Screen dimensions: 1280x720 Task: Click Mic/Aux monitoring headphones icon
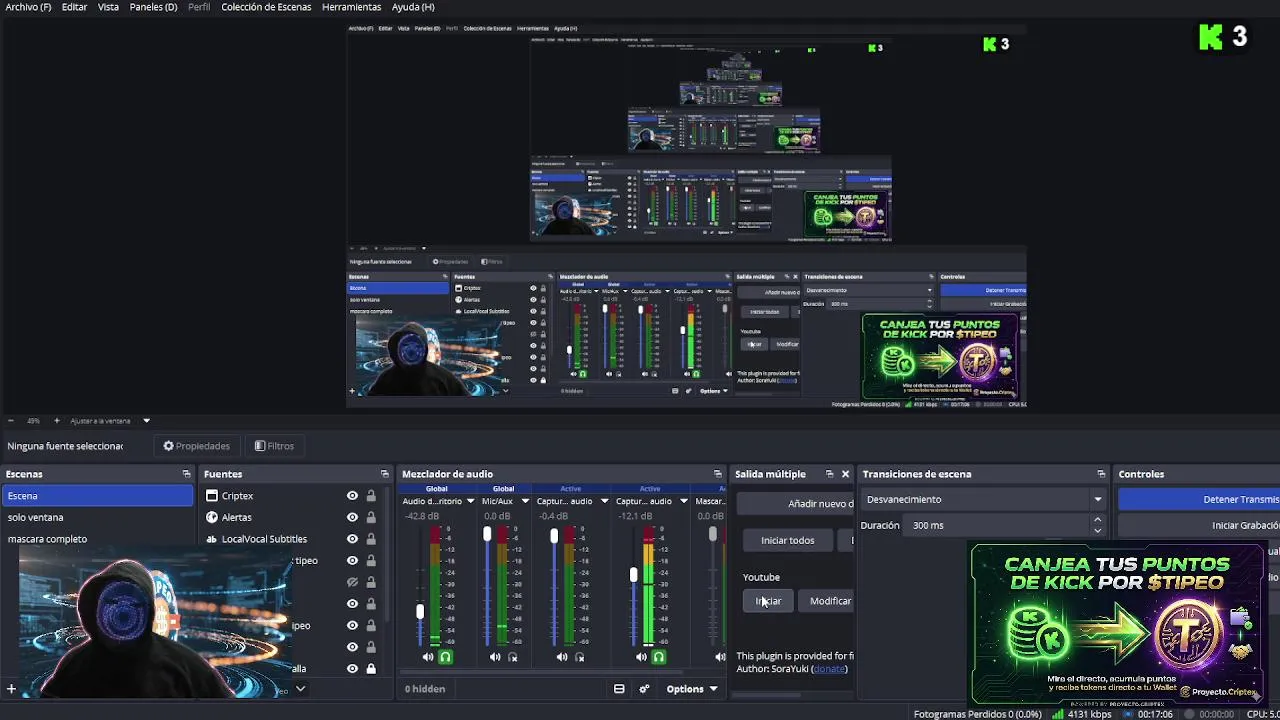point(513,657)
